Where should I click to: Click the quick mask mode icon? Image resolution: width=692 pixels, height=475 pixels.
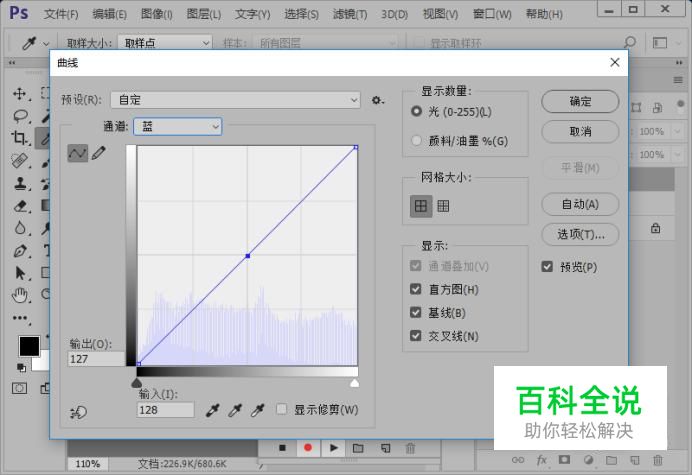19,388
